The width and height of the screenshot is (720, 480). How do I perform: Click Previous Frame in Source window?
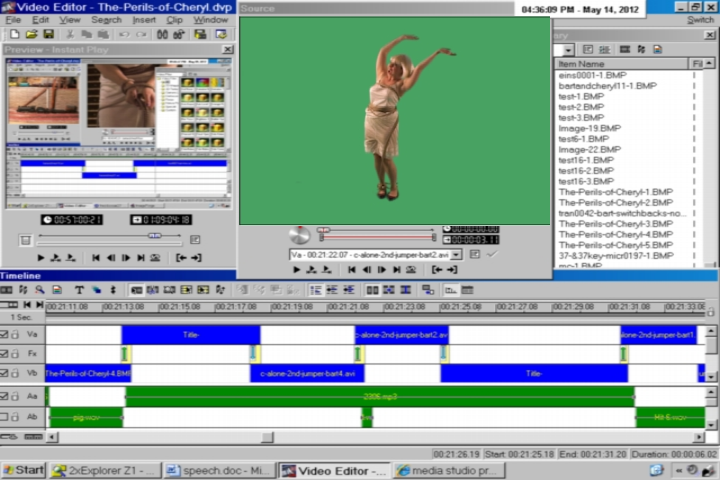(x=366, y=270)
